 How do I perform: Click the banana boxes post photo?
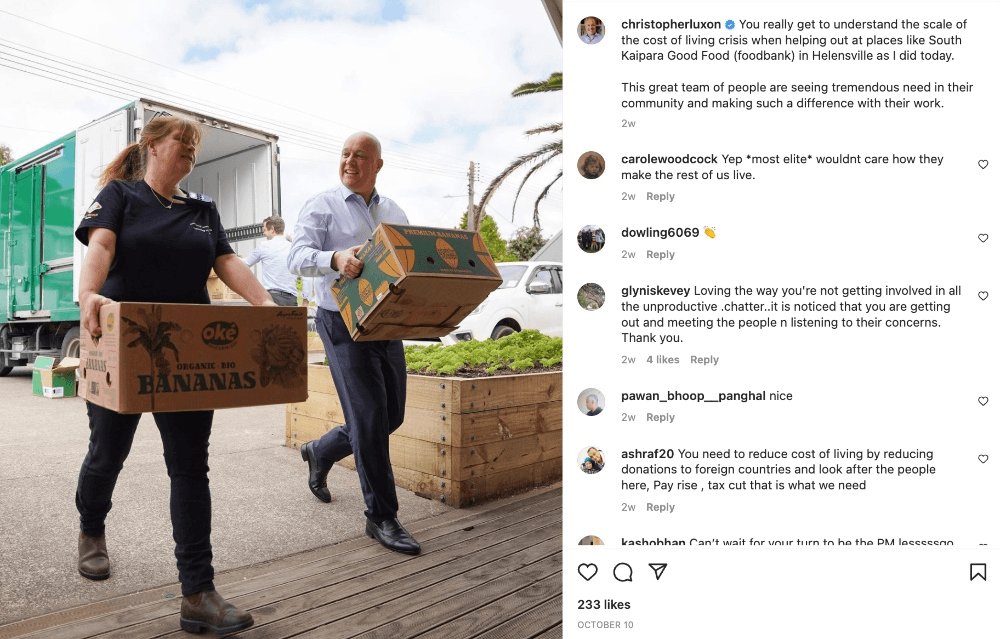[281, 320]
